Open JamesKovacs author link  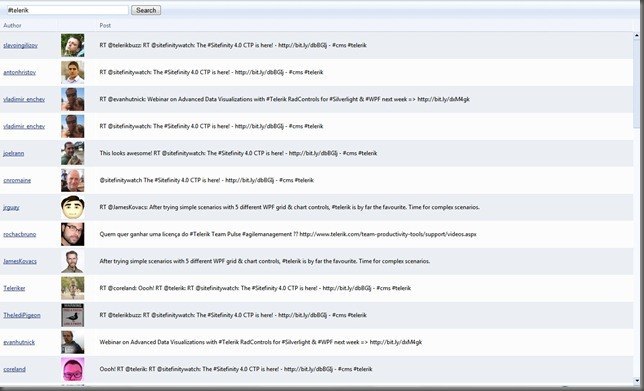[20, 261]
